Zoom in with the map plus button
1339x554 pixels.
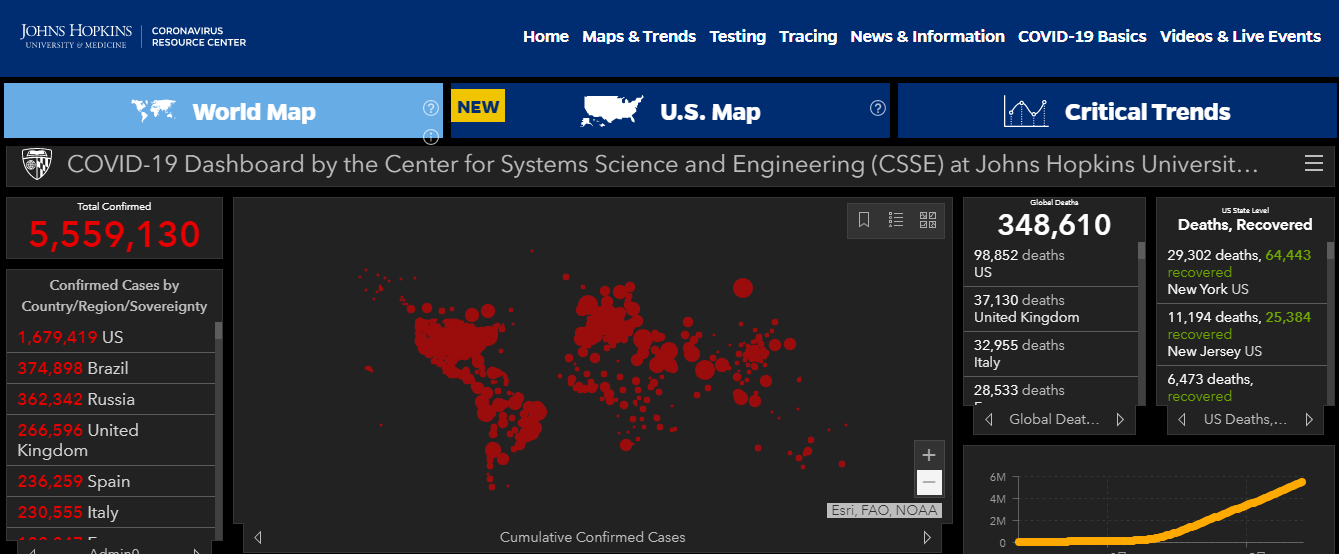tap(929, 454)
